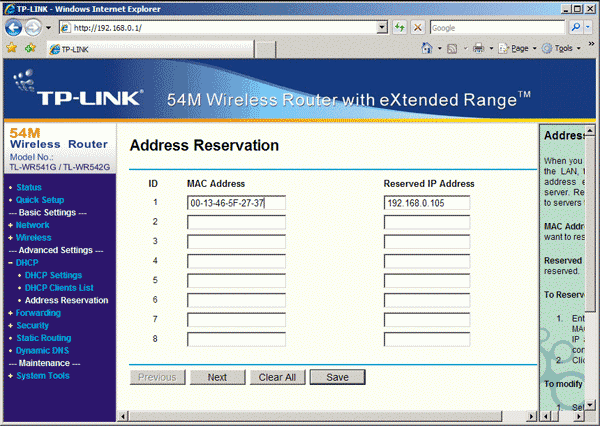Screen dimensions: 600x426
Task: Open the DHCP Clients List page
Action: click(59, 288)
